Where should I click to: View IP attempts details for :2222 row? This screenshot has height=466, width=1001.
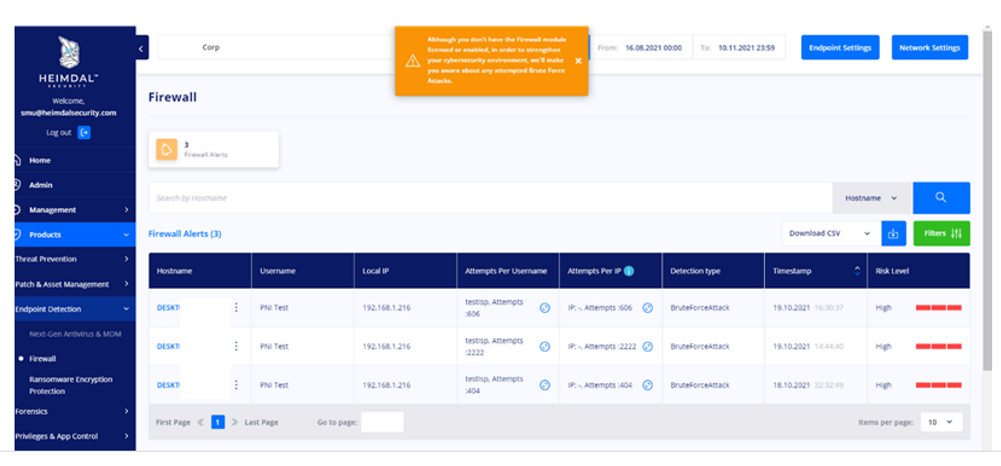(647, 347)
